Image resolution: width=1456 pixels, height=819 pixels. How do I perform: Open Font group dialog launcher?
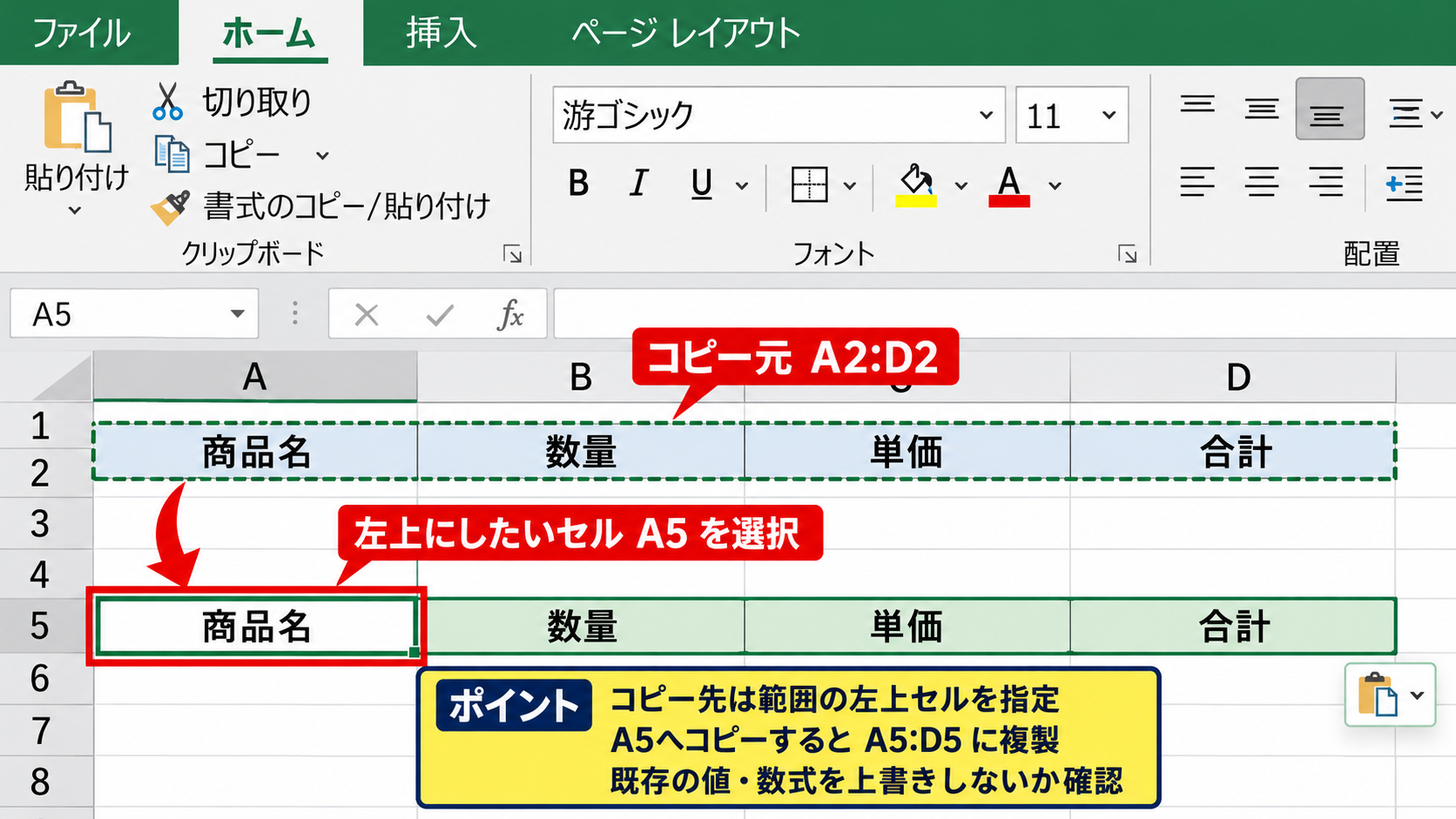[x=1128, y=254]
